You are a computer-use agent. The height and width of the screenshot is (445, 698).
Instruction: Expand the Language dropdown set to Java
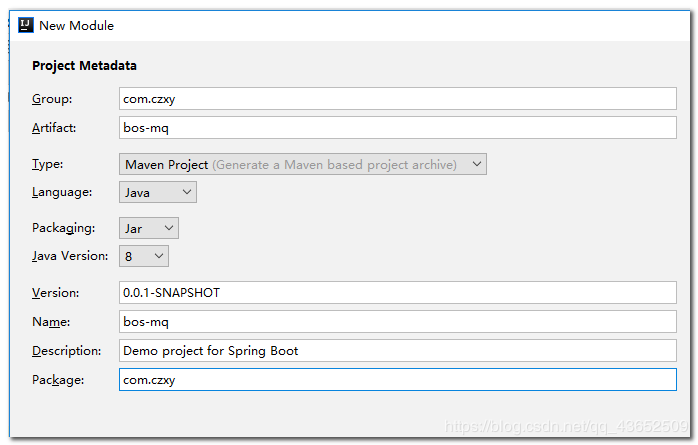click(158, 192)
